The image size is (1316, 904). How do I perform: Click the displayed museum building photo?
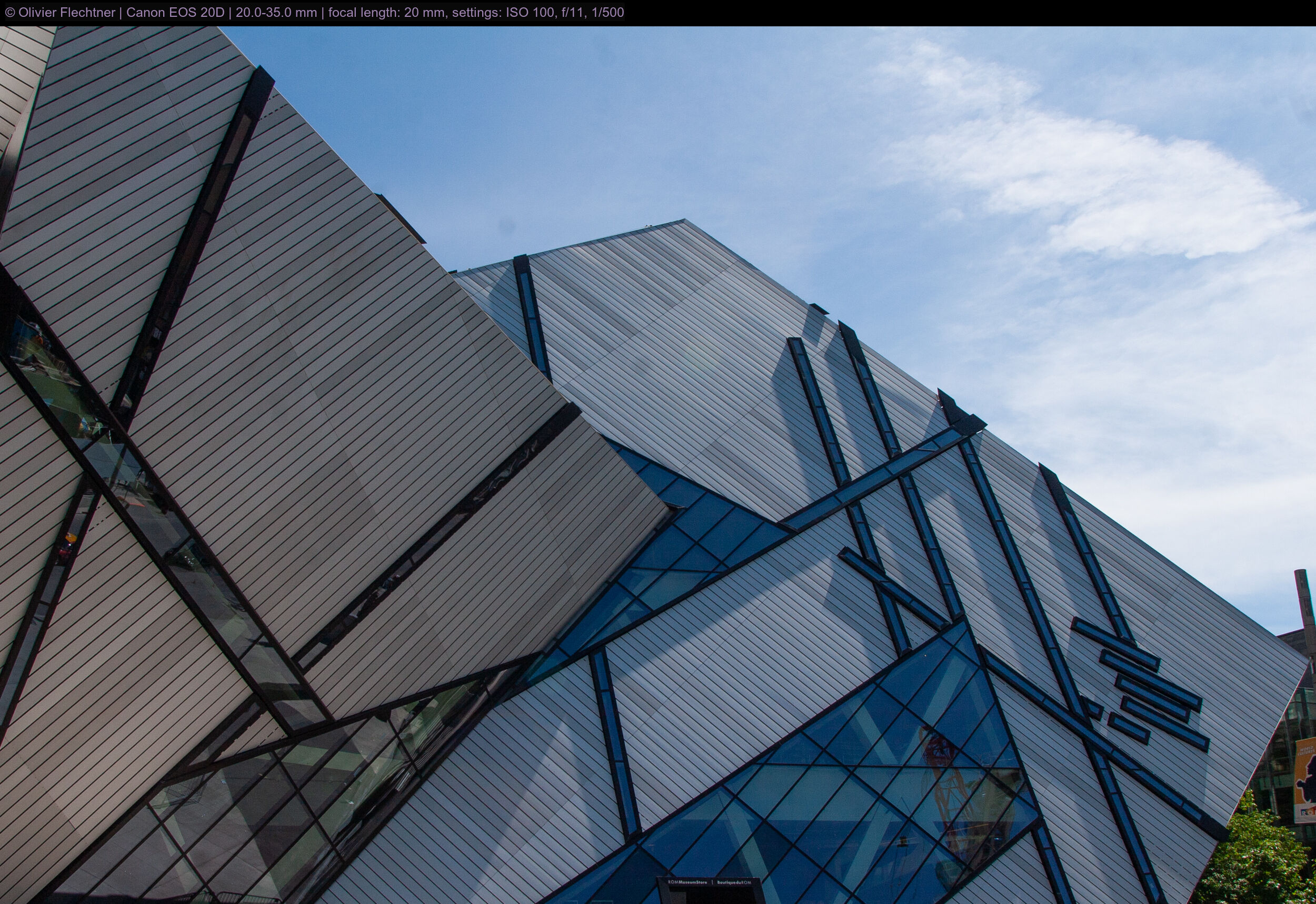pos(658,465)
